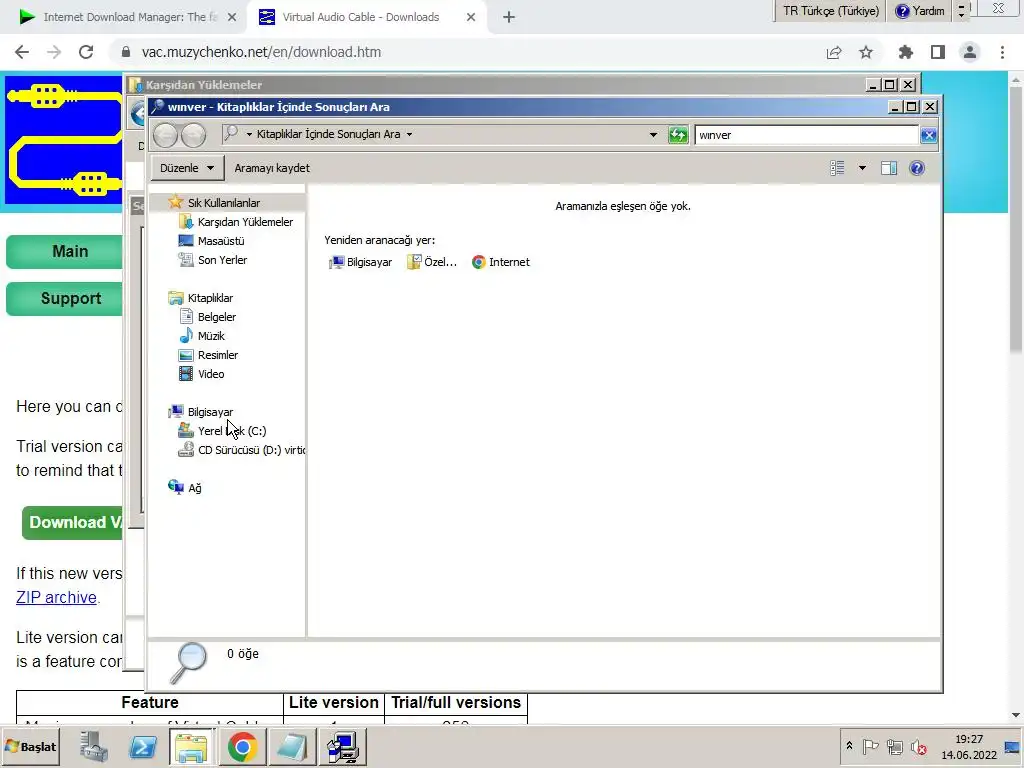This screenshot has width=1024, height=768.
Task: Click the Chrome address bar URL
Action: pos(261,52)
